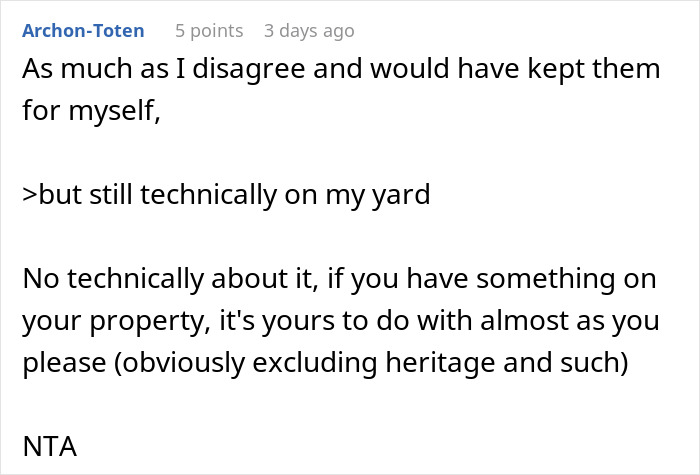The image size is (700, 475).
Task: Click the '>' quote marker before 'but'
Action: coord(29,194)
